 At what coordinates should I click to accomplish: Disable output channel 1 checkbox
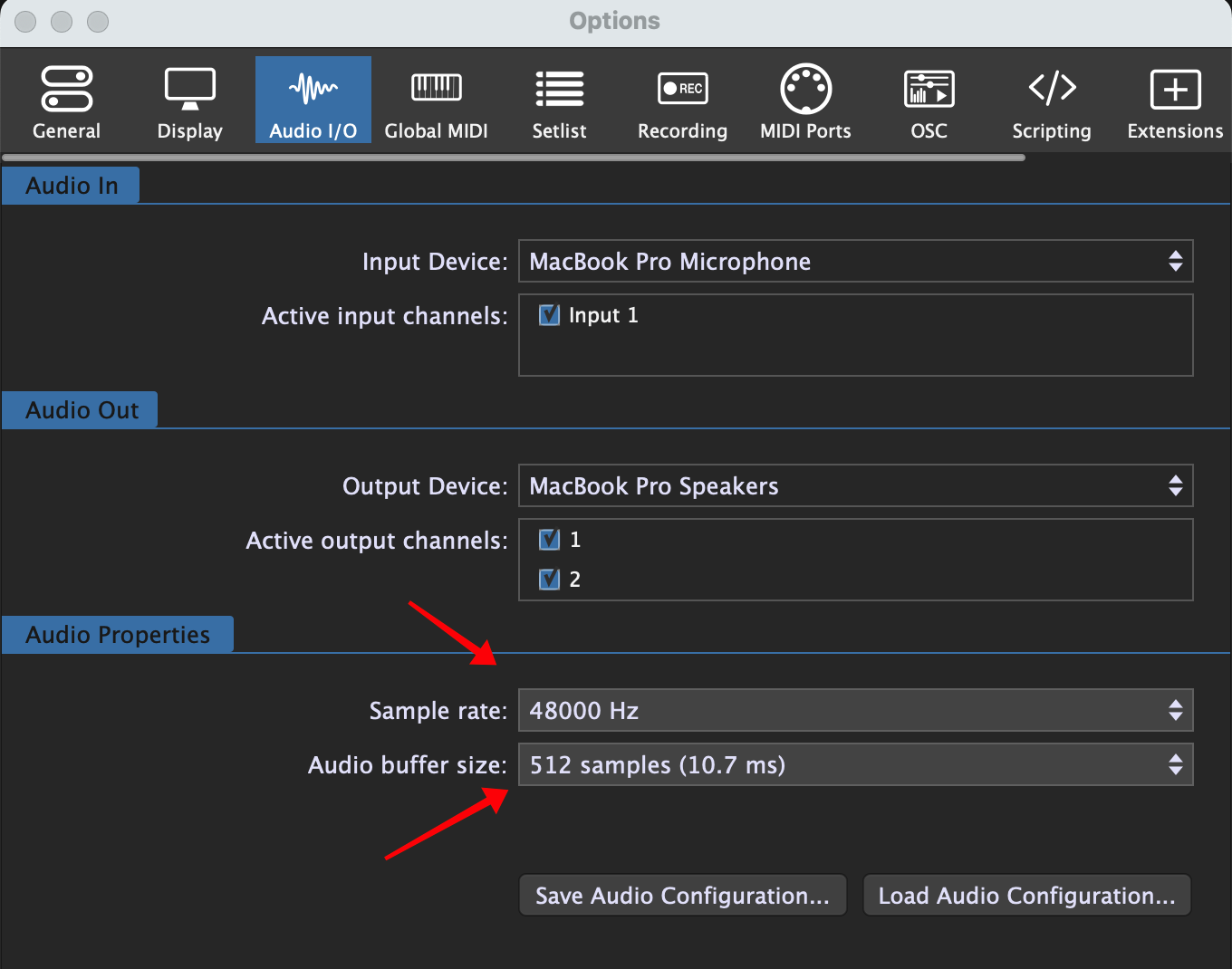click(549, 540)
